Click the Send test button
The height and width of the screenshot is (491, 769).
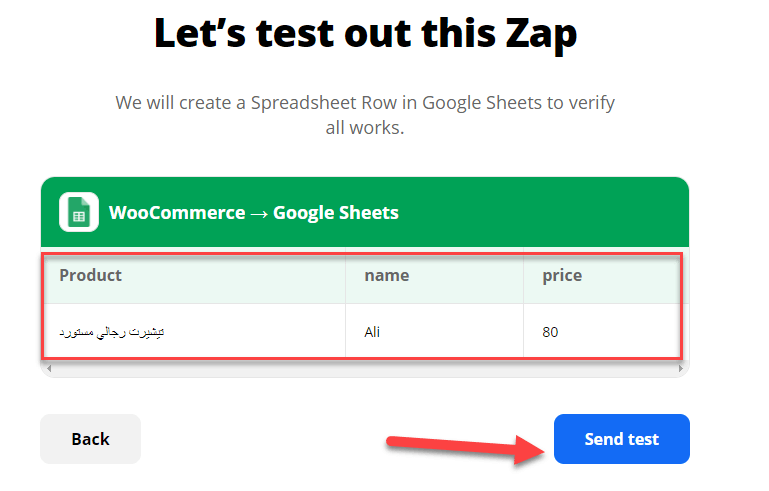[x=621, y=439]
